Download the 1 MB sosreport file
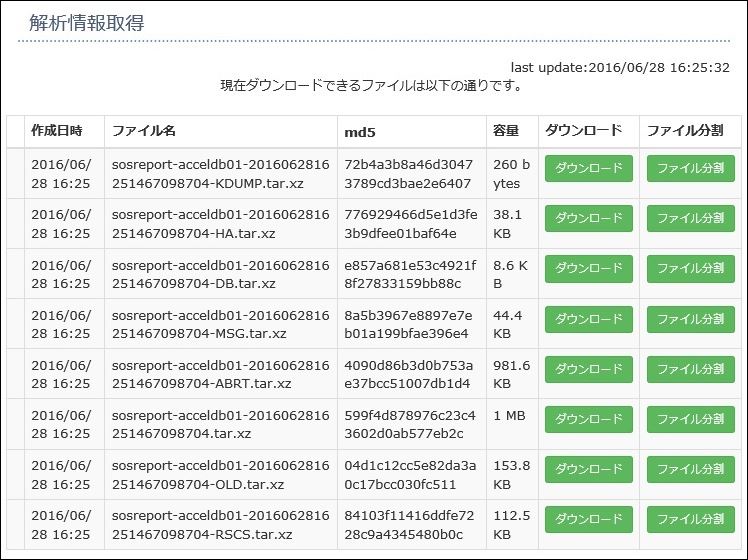Screen dimensions: 748x560 point(589,419)
